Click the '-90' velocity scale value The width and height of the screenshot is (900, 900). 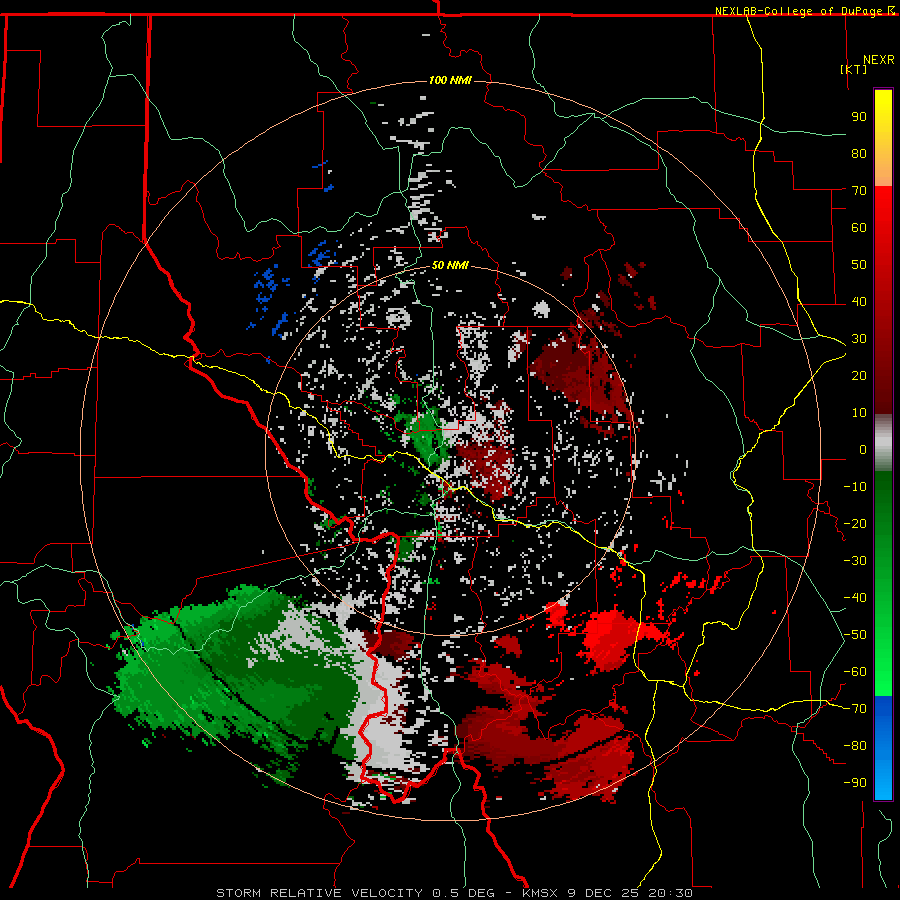(x=855, y=783)
